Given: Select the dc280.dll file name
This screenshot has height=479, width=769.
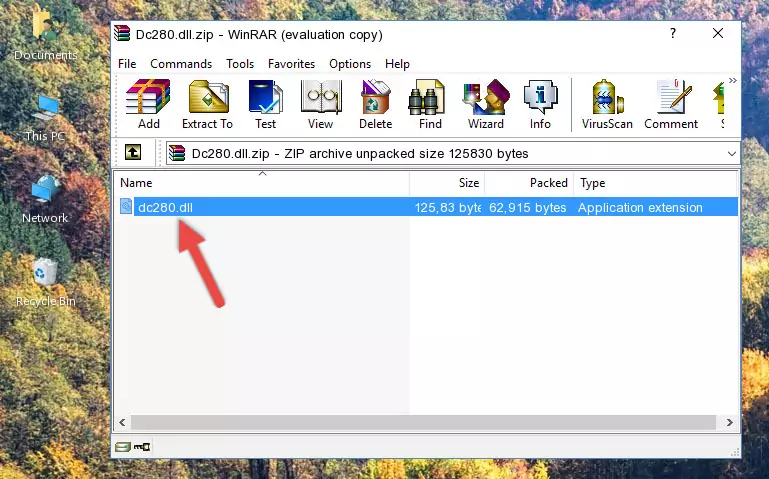Looking at the screenshot, I should (x=165, y=207).
